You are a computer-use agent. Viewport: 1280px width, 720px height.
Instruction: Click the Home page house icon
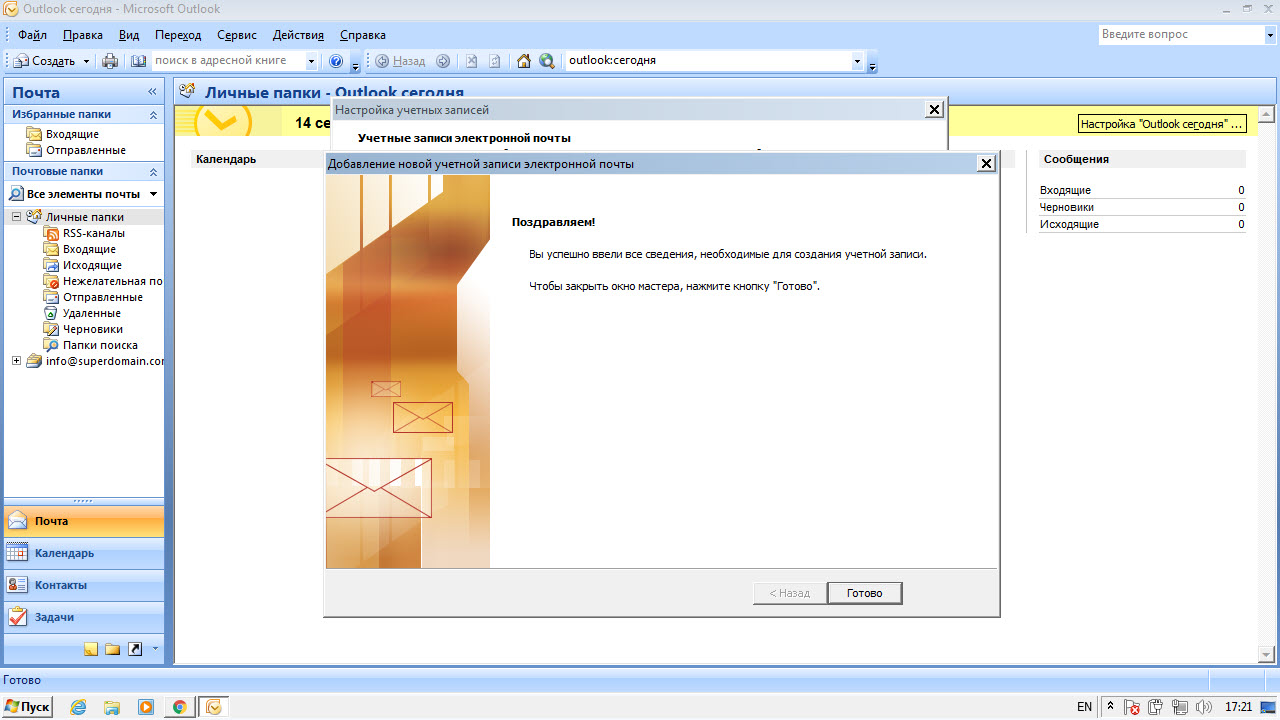coord(524,61)
